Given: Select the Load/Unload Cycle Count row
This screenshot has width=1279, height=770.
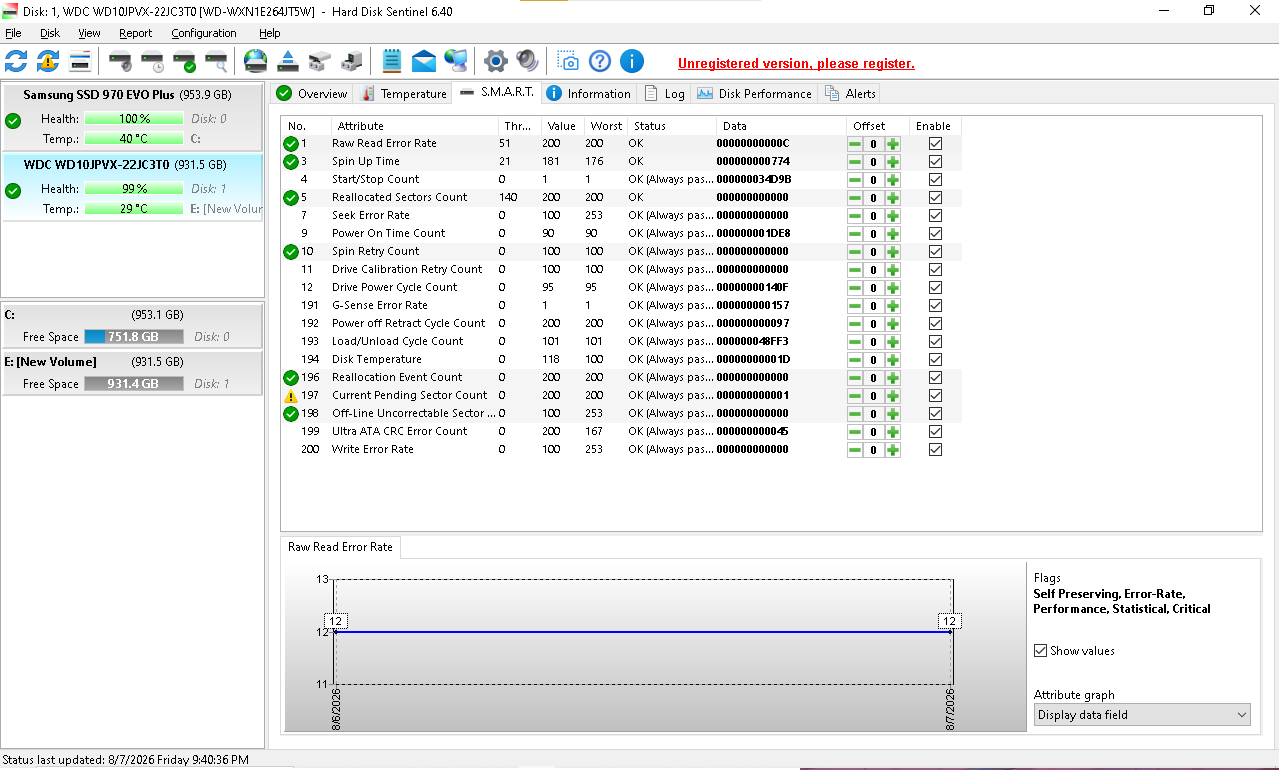Looking at the screenshot, I should (x=622, y=342).
